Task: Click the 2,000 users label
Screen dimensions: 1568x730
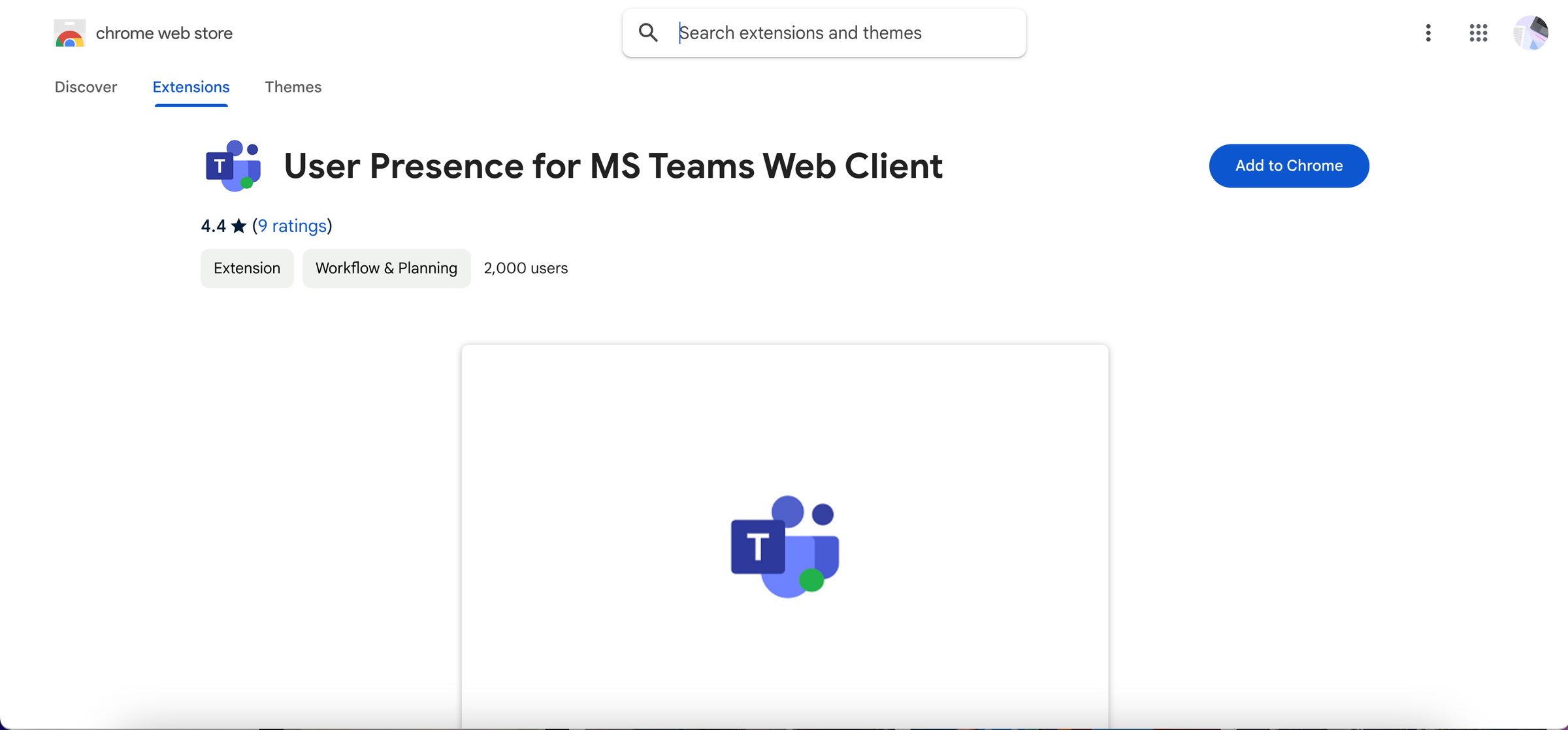Action: tap(525, 268)
